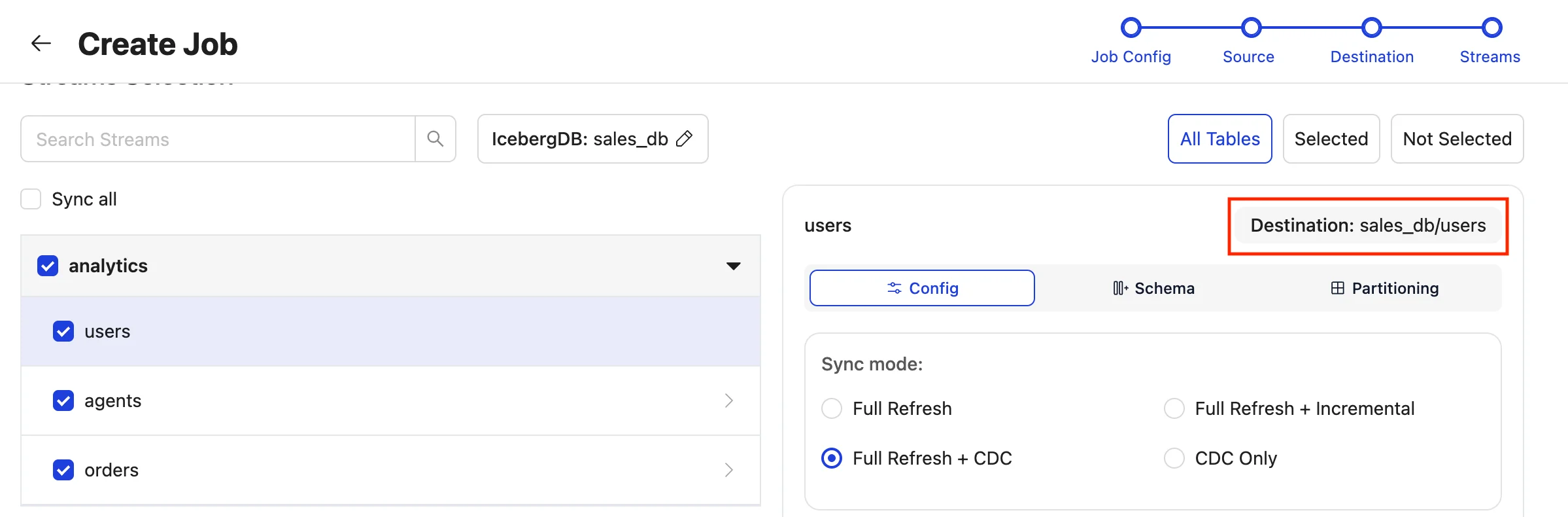This screenshot has width=1568, height=517.
Task: Expand the orders stream chevron
Action: point(729,470)
